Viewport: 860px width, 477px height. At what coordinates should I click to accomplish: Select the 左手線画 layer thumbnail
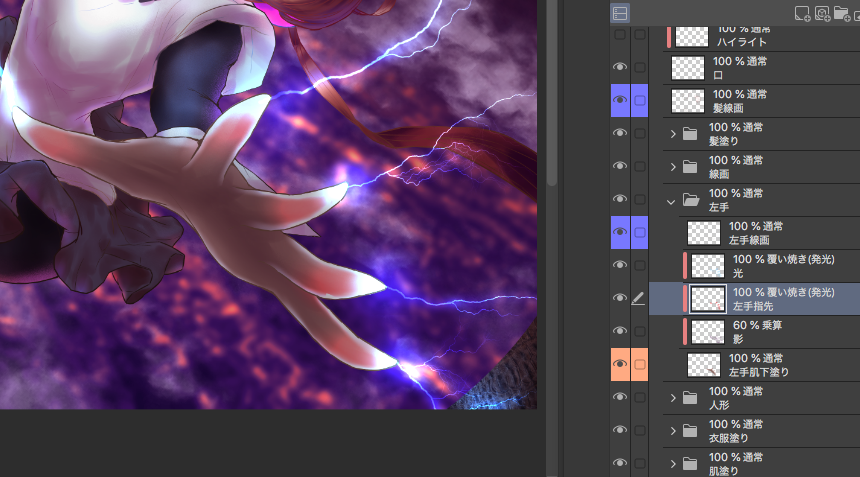[x=704, y=233]
